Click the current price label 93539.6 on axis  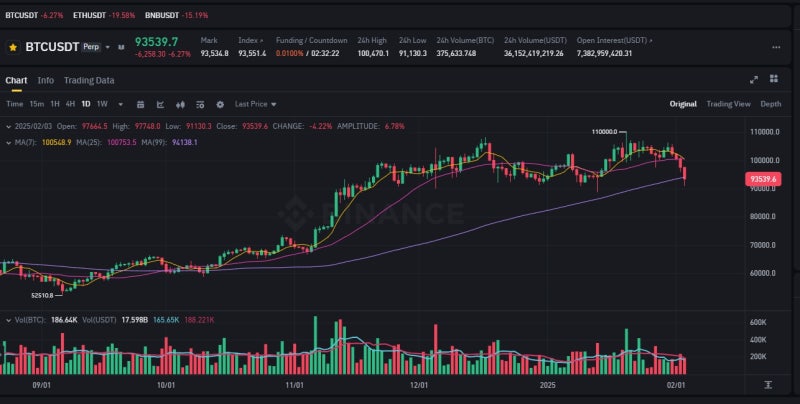pyautogui.click(x=765, y=178)
